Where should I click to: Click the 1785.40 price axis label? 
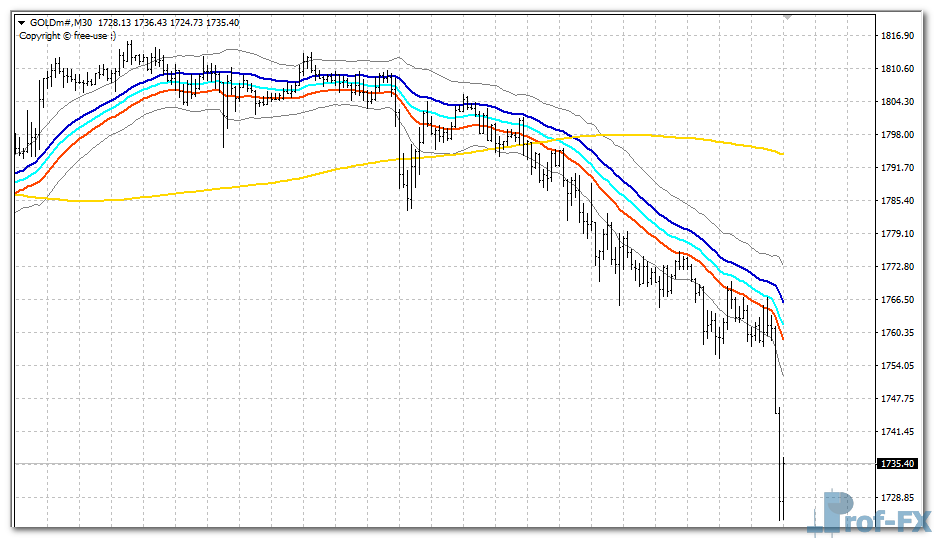coord(897,201)
